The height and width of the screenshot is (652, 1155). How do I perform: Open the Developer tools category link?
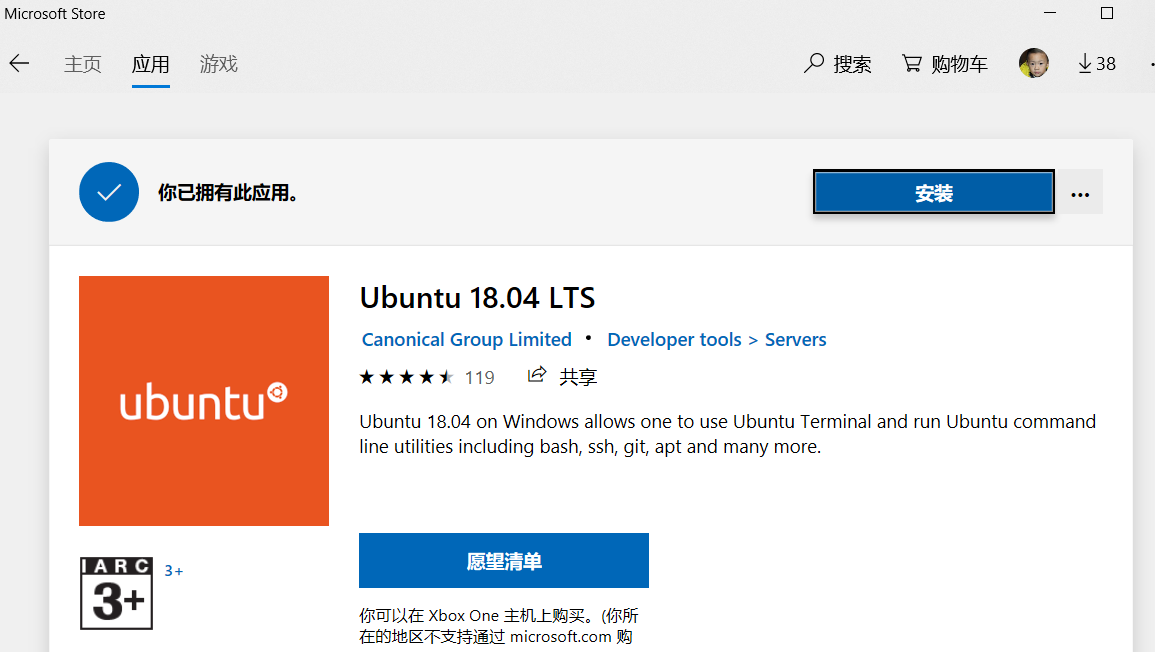tap(674, 340)
